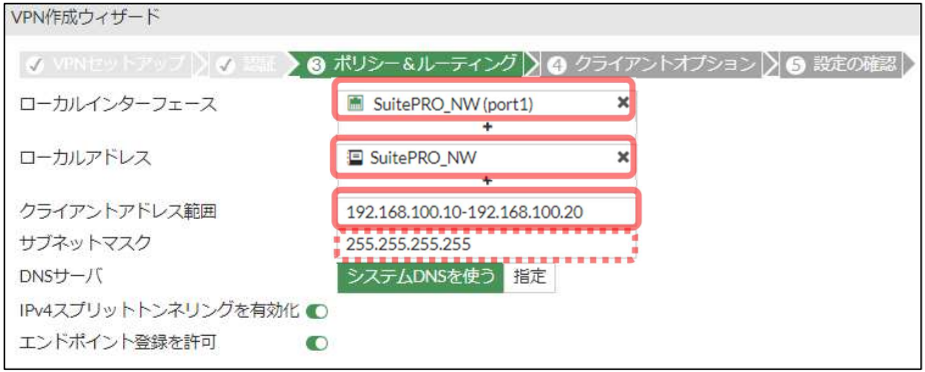Click the サブネットマスク label
Screen dimensions: 925x372
coord(86,242)
